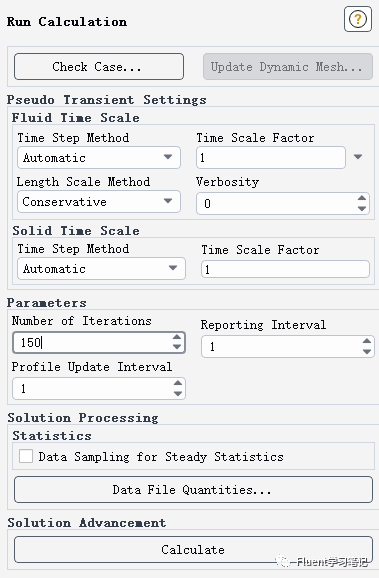Open Data File Quantities dialog
The height and width of the screenshot is (578, 379).
tap(194, 490)
